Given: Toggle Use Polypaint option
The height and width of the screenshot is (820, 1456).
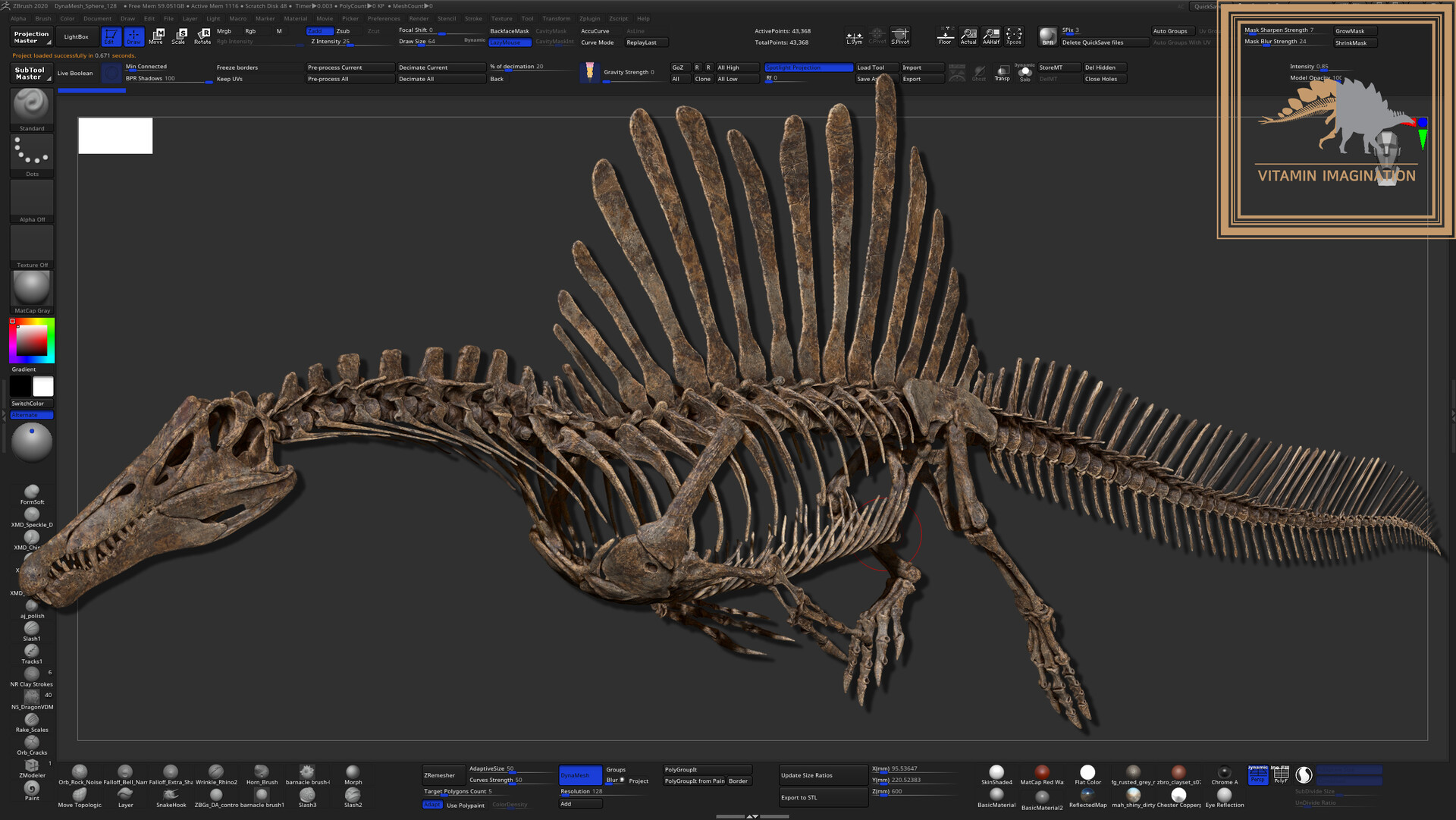Looking at the screenshot, I should [x=465, y=805].
